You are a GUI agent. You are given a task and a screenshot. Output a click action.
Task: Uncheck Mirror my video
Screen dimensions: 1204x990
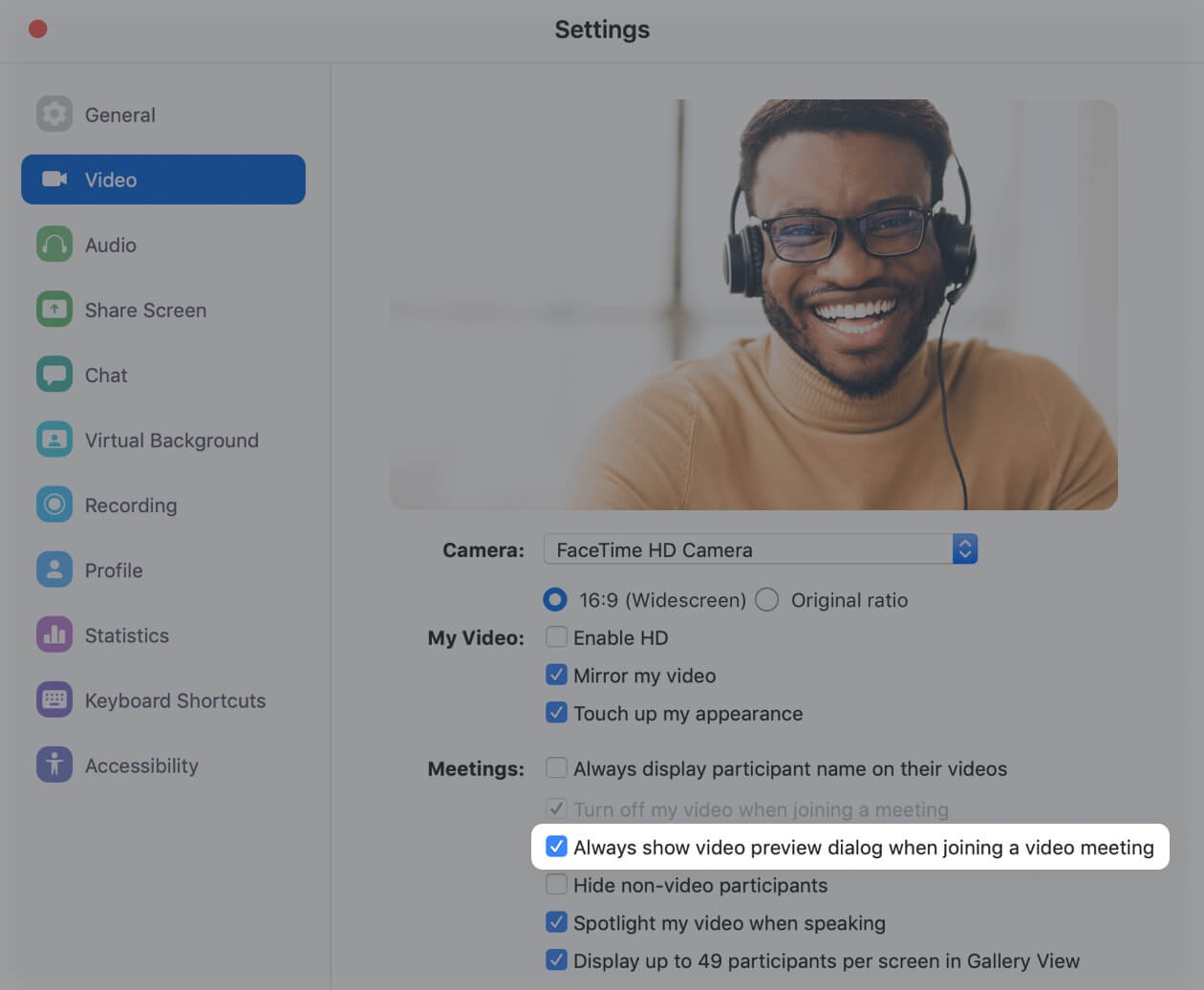556,675
